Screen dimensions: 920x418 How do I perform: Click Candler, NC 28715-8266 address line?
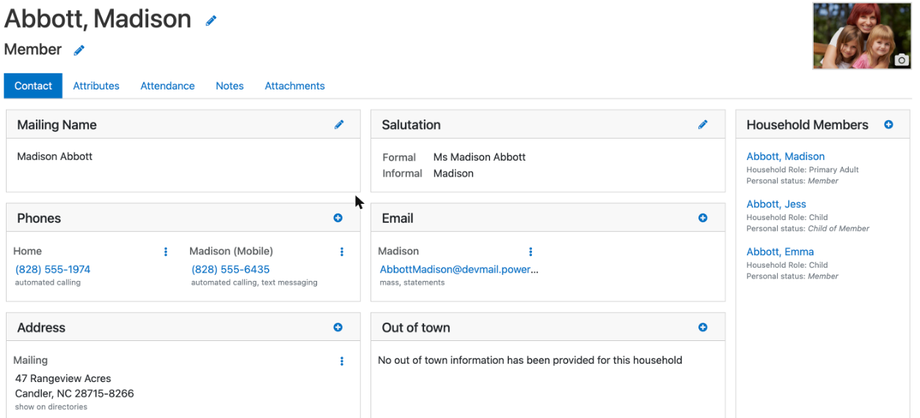click(x=75, y=393)
